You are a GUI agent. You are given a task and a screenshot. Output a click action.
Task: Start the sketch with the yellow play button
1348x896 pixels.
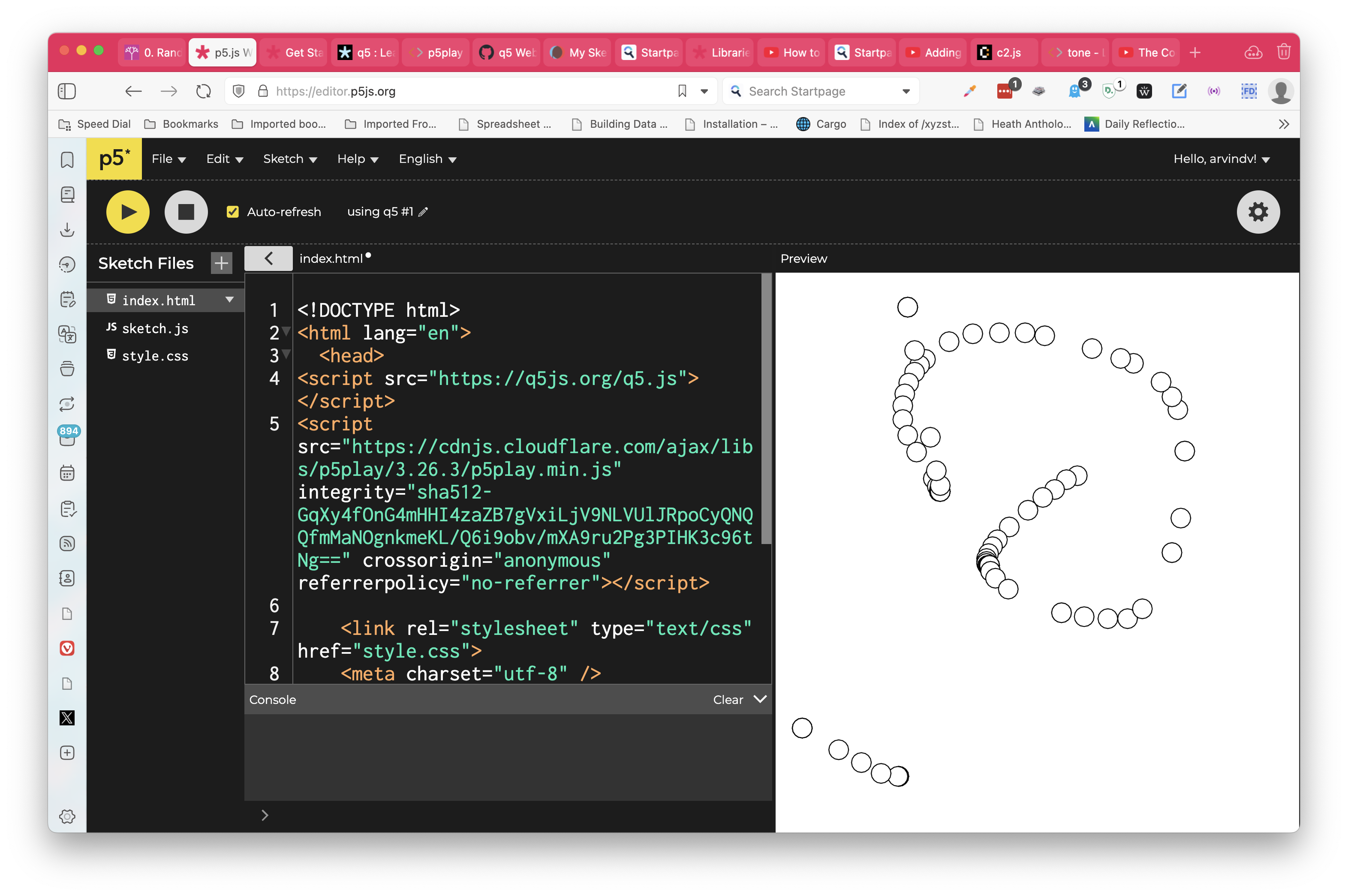(x=128, y=212)
